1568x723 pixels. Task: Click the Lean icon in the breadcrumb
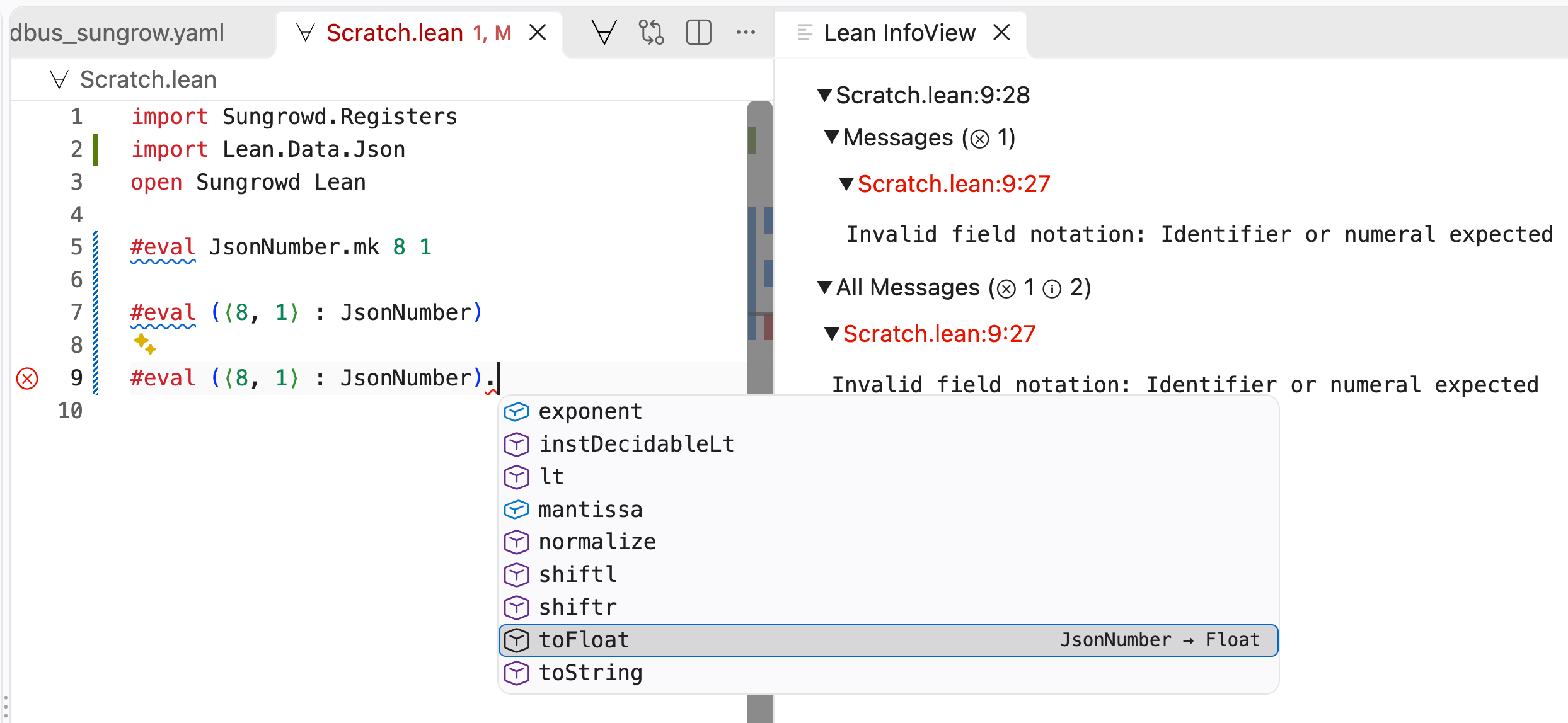(59, 79)
